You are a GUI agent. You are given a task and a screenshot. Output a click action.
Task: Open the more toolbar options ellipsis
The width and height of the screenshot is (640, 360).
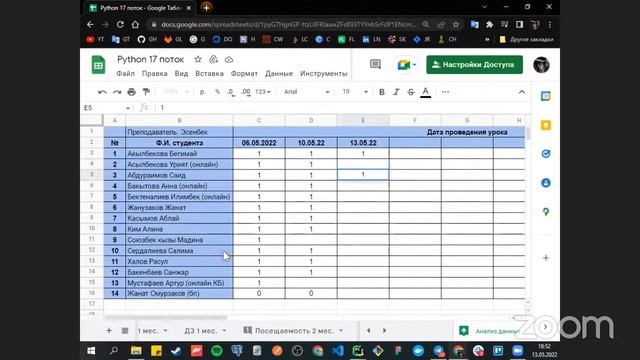point(445,92)
